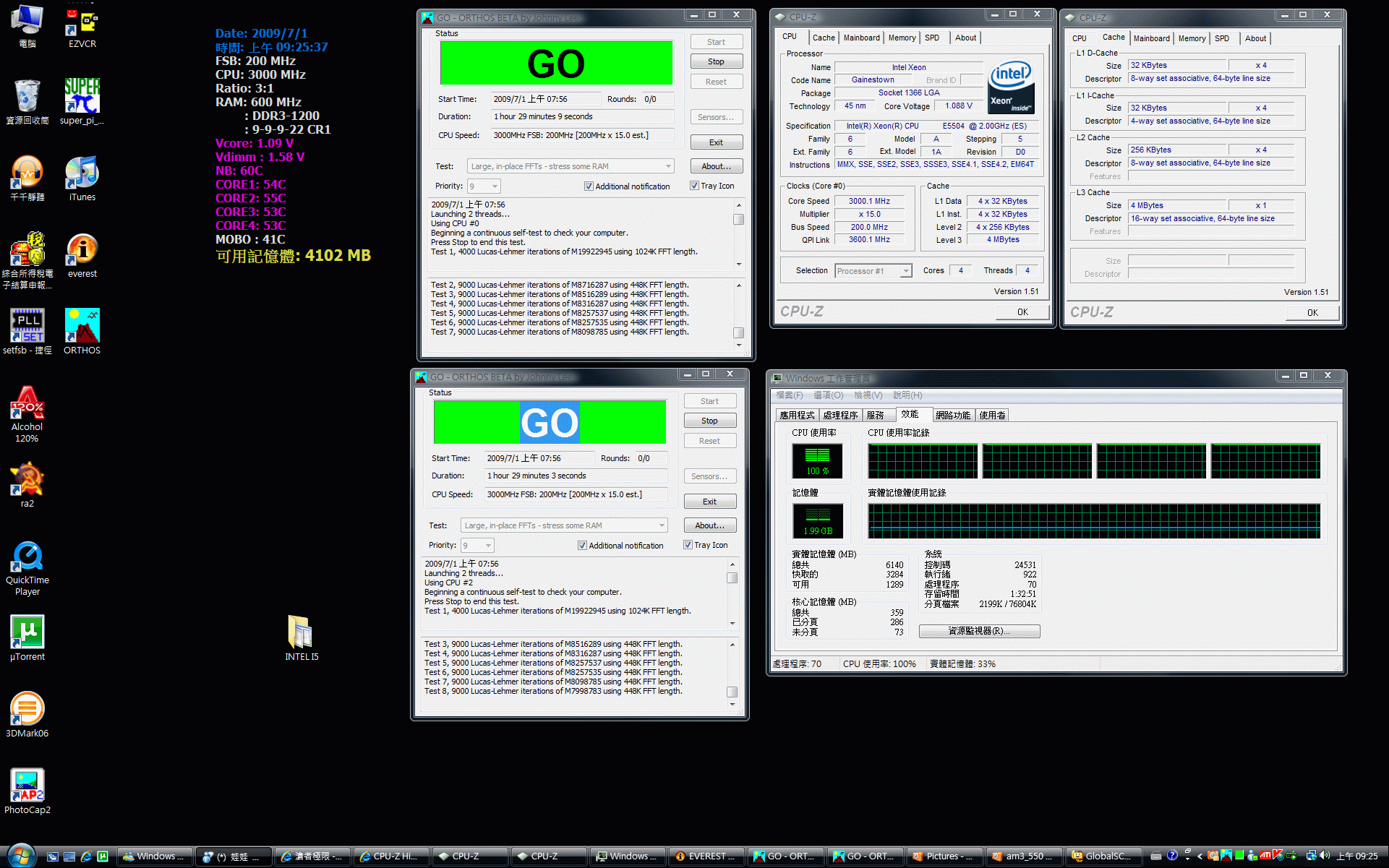Switch to SPD tab in CPU-Z processor window
Viewport: 1389px width, 868px height.
pos(932,38)
